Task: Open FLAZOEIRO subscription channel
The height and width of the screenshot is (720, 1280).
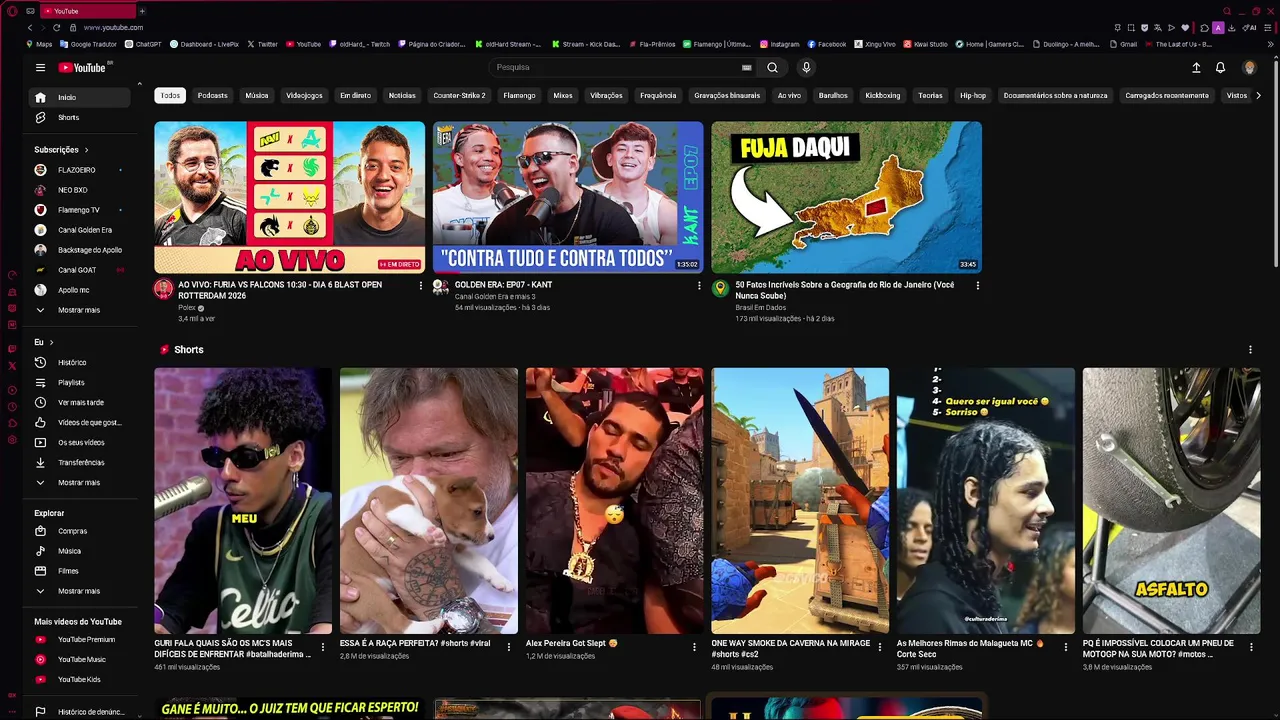Action: (x=79, y=170)
